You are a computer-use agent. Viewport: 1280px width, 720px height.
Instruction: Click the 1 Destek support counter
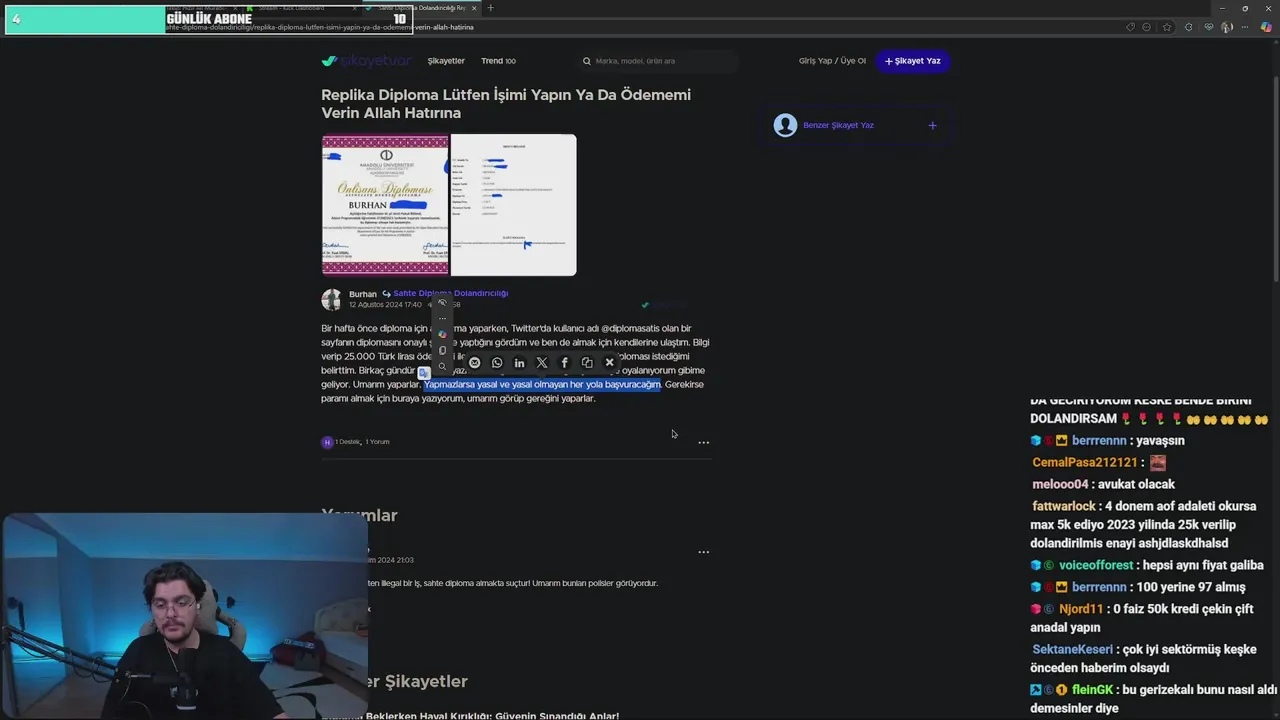point(347,442)
